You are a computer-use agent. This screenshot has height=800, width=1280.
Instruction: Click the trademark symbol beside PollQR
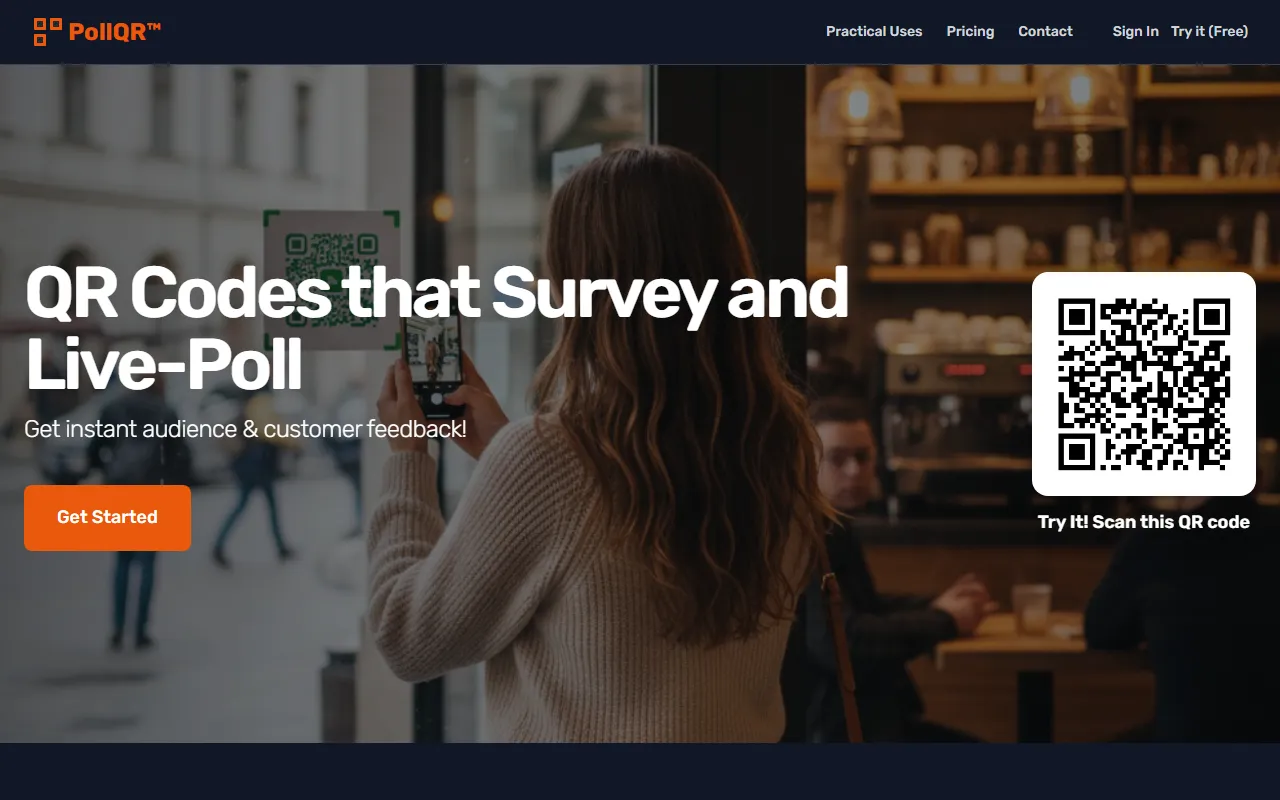(x=154, y=27)
